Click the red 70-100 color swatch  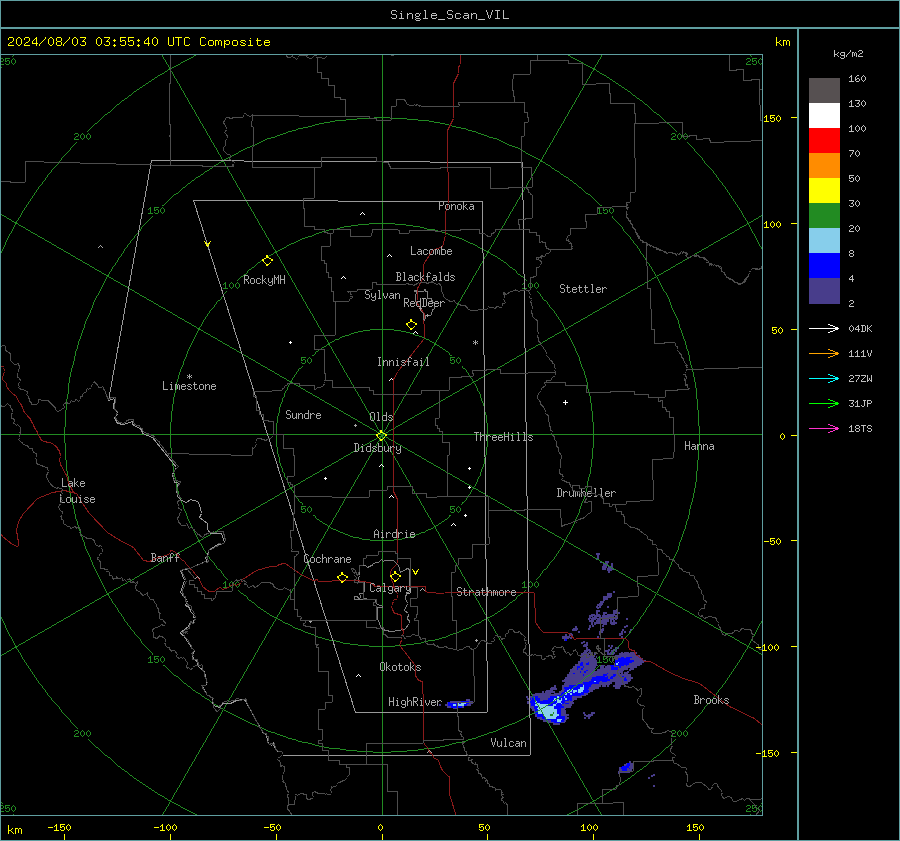click(x=824, y=141)
